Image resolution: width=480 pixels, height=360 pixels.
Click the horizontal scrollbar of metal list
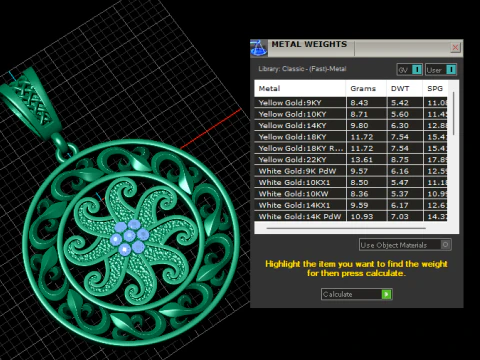point(346,228)
